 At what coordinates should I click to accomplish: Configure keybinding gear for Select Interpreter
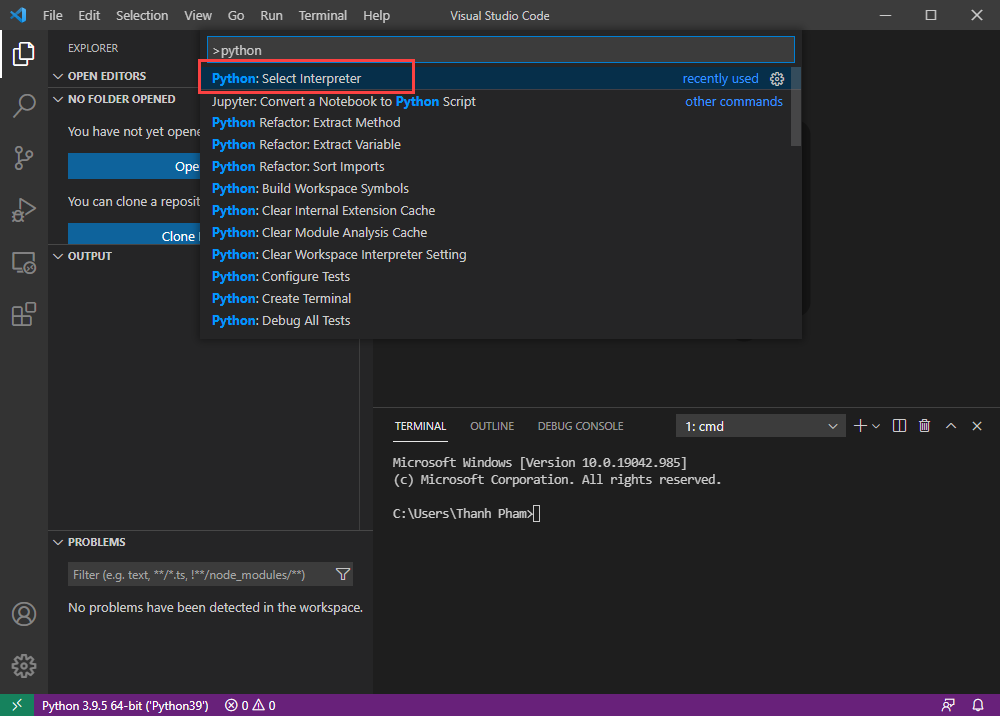[x=777, y=78]
